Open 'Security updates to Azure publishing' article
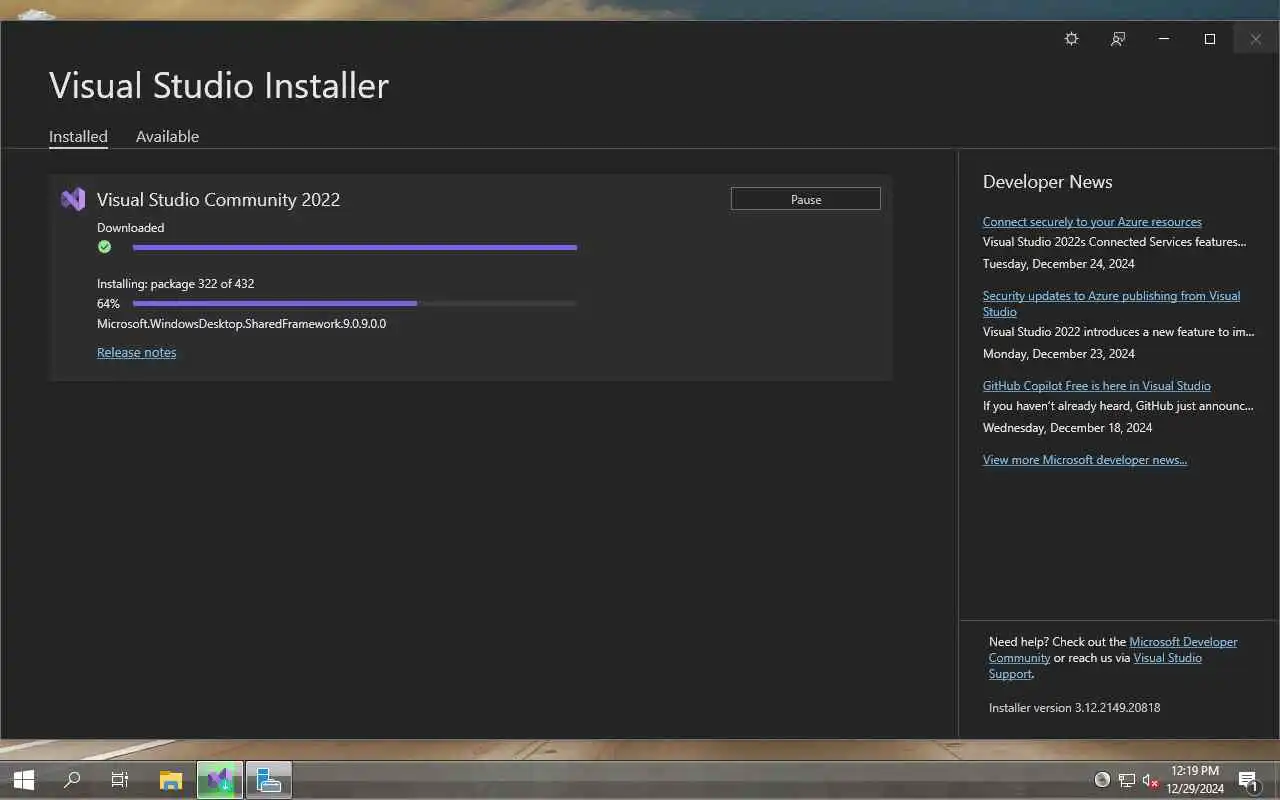This screenshot has width=1280, height=800. tap(1111, 303)
